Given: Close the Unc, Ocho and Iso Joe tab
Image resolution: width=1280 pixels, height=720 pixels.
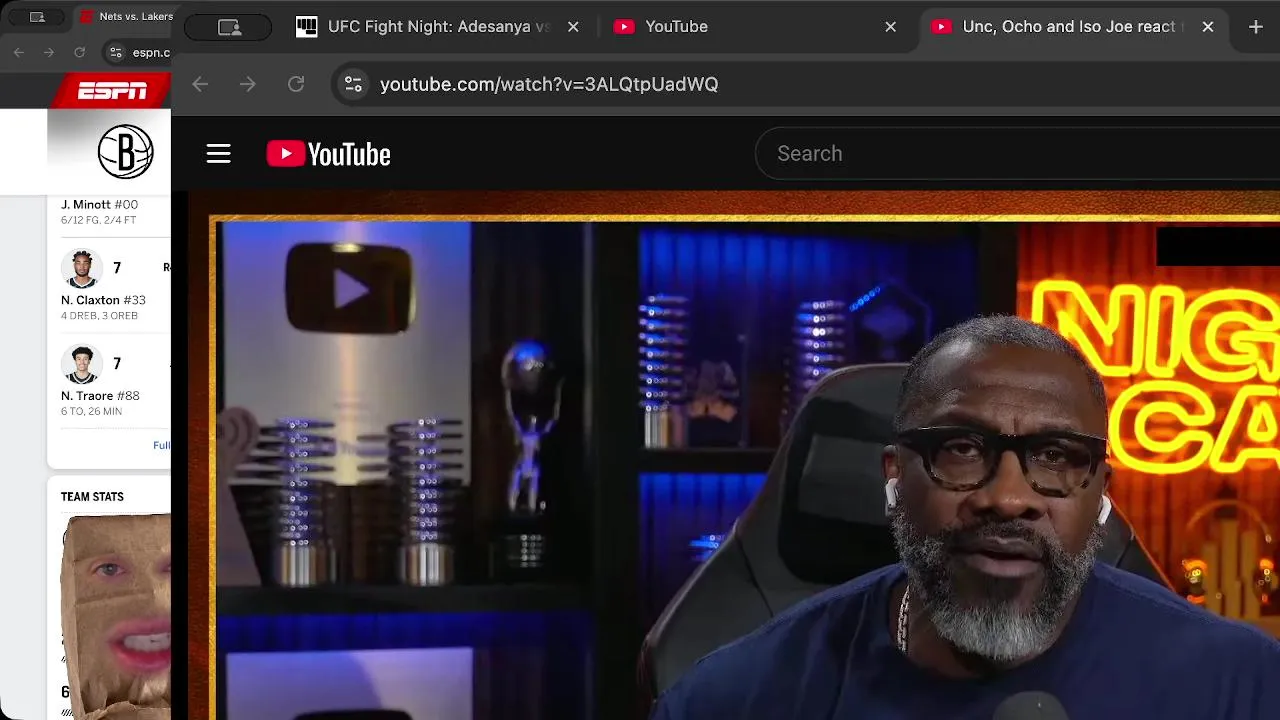Looking at the screenshot, I should pyautogui.click(x=1208, y=27).
